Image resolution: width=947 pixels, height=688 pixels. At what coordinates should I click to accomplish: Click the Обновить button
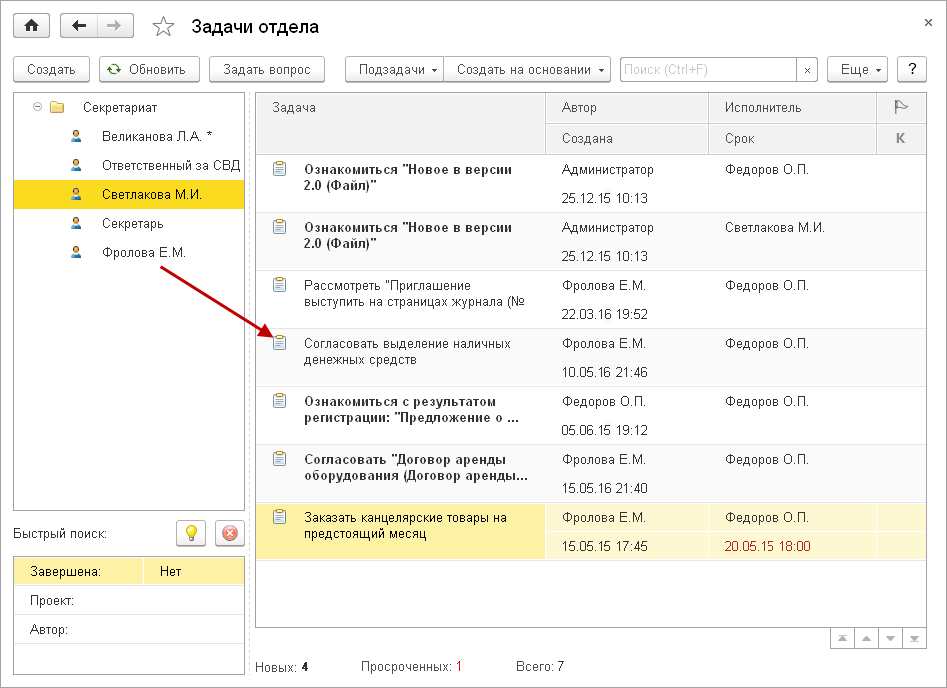(150, 69)
